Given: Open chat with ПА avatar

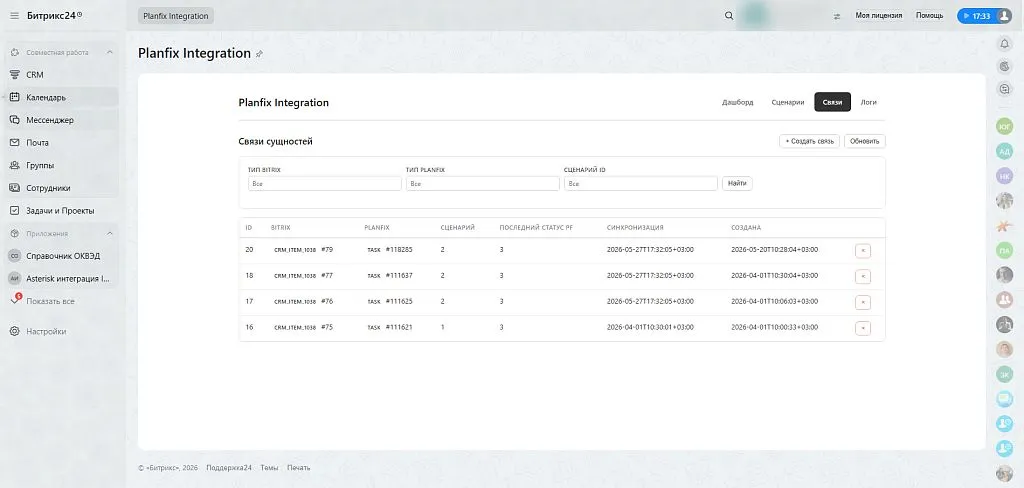Looking at the screenshot, I should point(1004,250).
